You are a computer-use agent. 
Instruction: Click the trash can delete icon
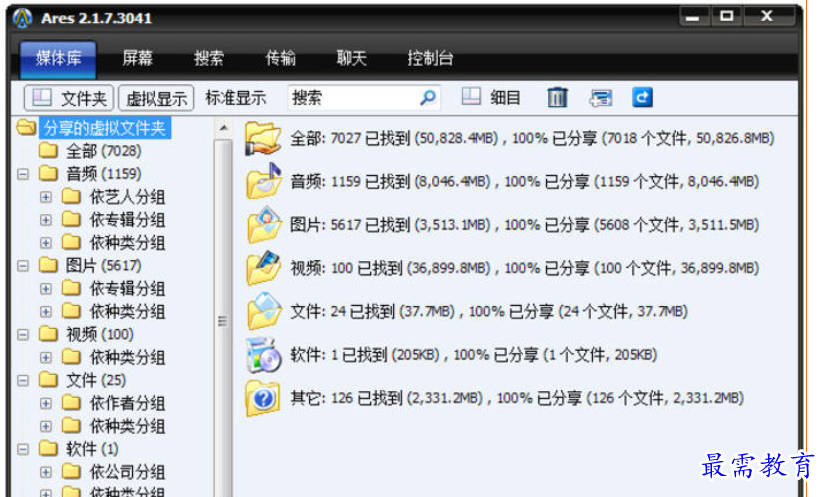pos(557,98)
